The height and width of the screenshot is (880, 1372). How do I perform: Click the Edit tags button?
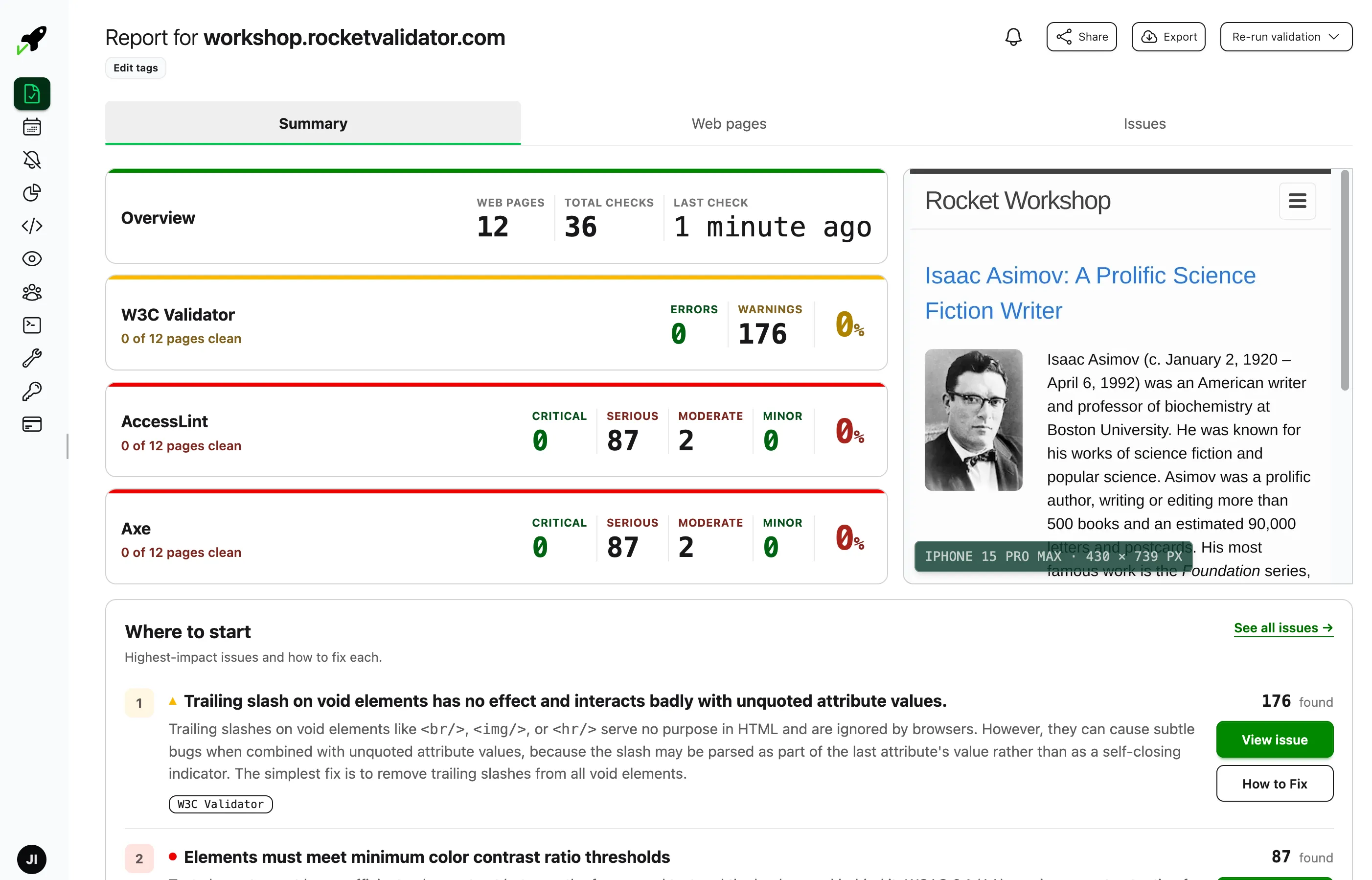pos(136,68)
